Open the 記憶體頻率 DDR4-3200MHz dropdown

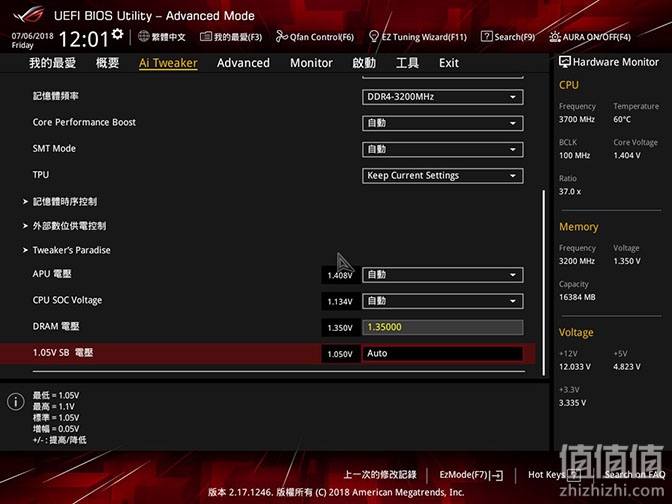click(442, 97)
